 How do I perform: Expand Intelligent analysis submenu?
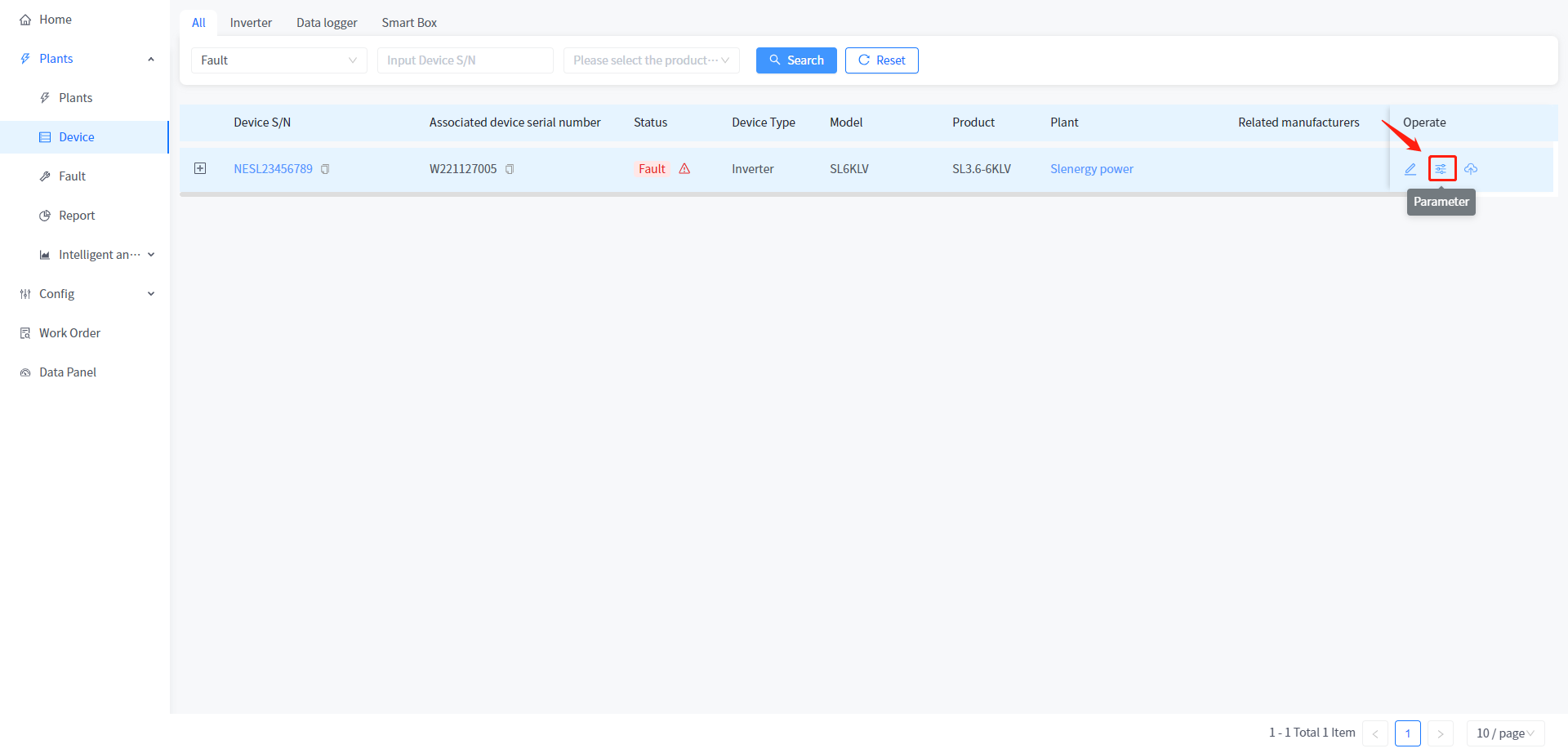pos(96,255)
